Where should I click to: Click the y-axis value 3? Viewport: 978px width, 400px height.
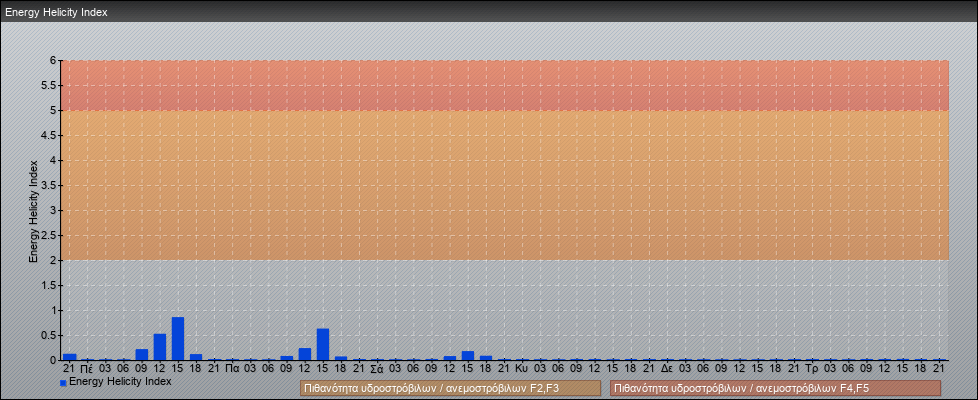tap(54, 210)
